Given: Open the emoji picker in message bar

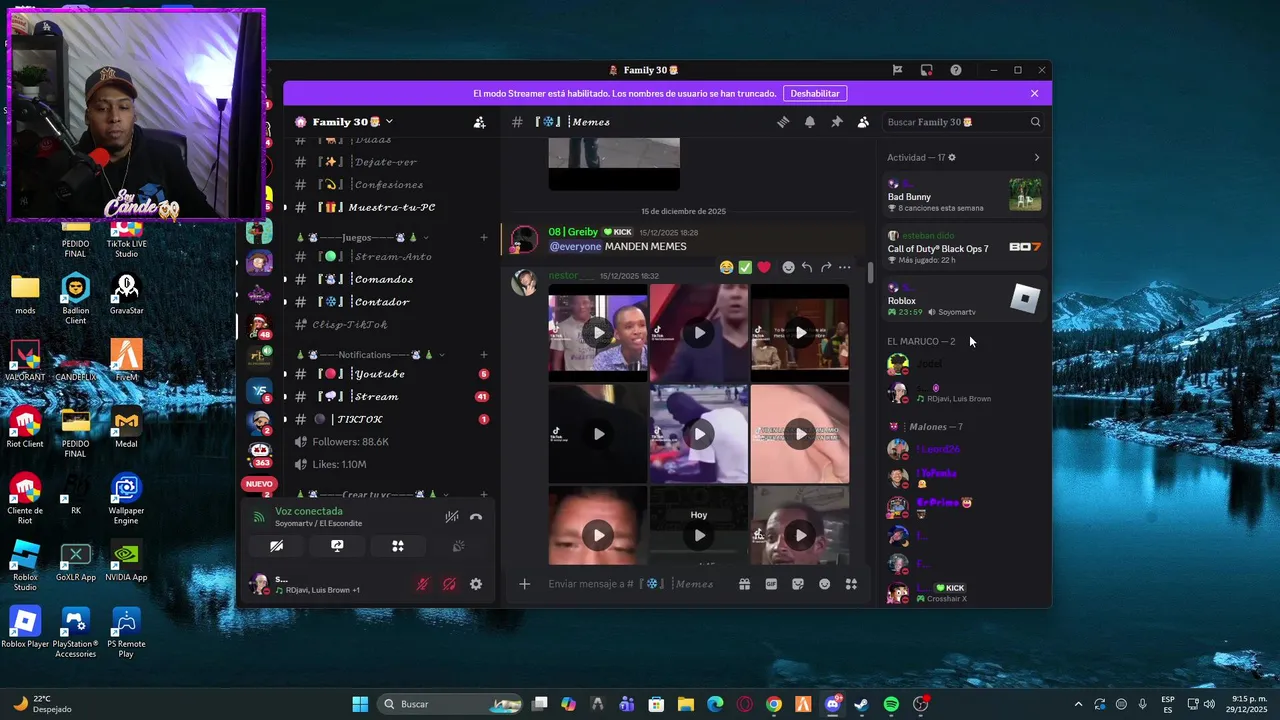Looking at the screenshot, I should point(825,584).
